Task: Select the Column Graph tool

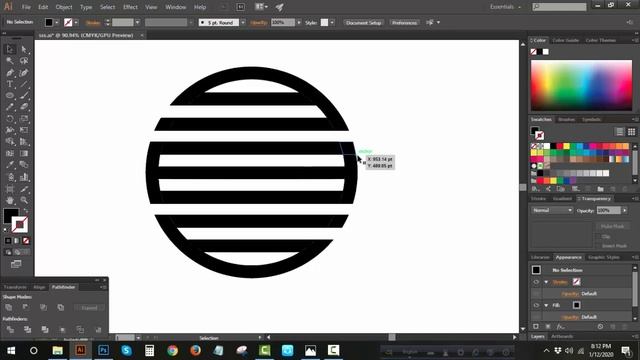Action: pyautogui.click(x=24, y=177)
